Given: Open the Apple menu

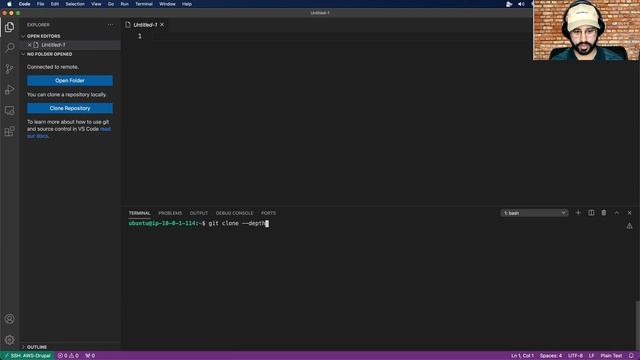Looking at the screenshot, I should [x=9, y=4].
